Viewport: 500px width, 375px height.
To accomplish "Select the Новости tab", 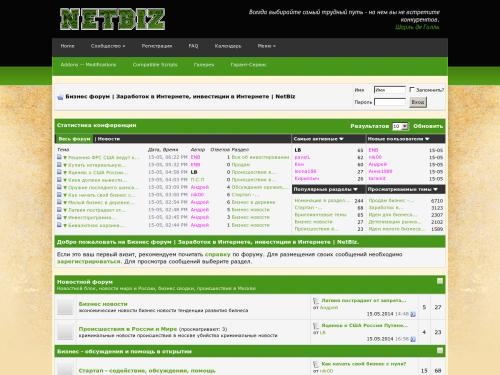I will coord(109,139).
